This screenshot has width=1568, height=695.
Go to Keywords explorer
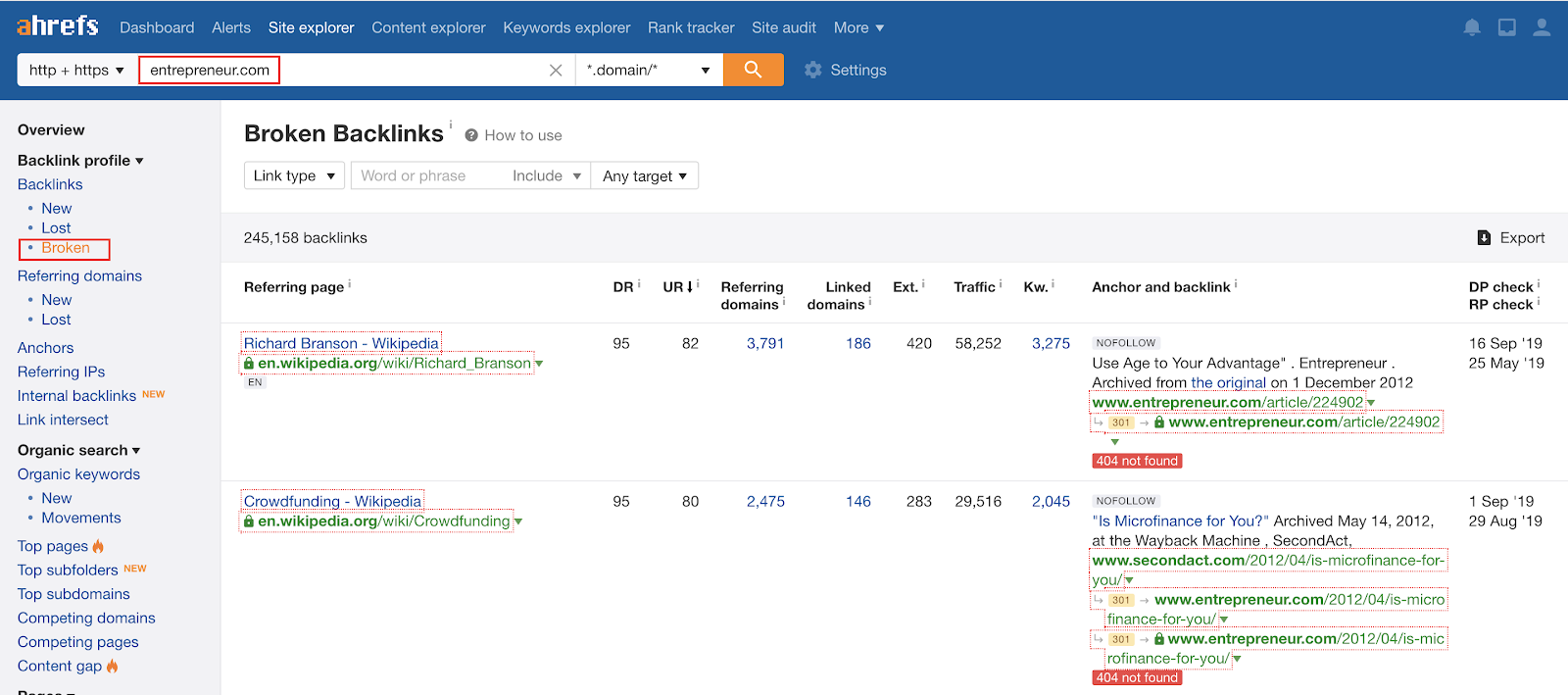point(566,27)
